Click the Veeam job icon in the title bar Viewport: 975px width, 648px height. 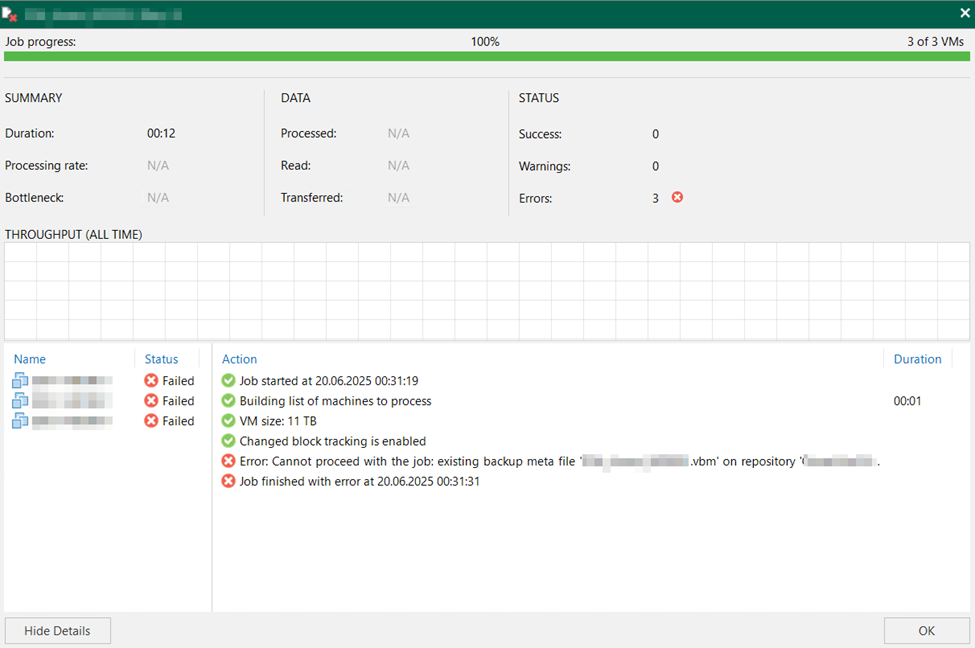point(13,13)
